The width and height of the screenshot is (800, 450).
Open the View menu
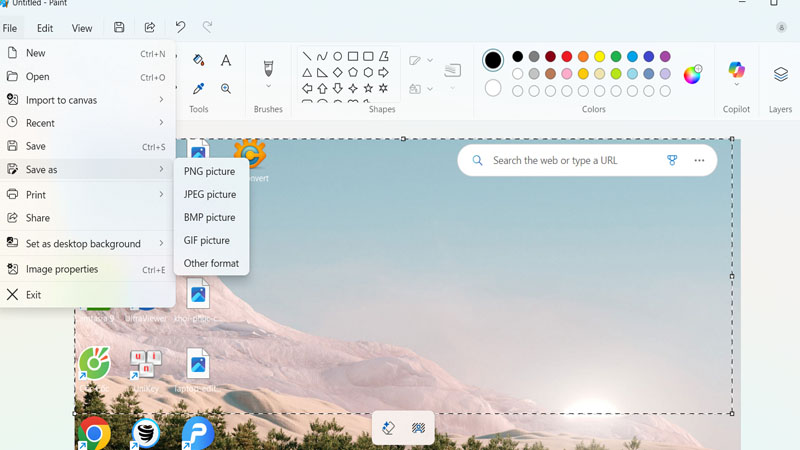coord(82,28)
